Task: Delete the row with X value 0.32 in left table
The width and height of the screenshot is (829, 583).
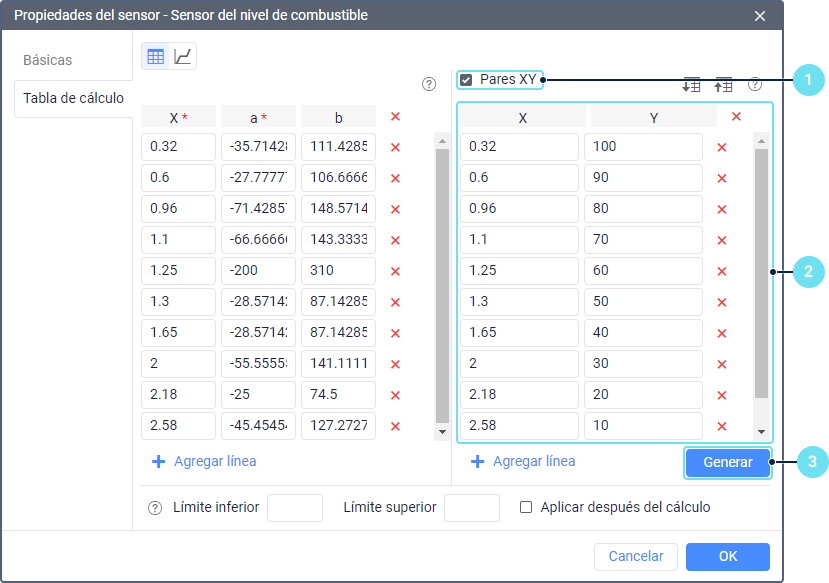Action: [395, 147]
